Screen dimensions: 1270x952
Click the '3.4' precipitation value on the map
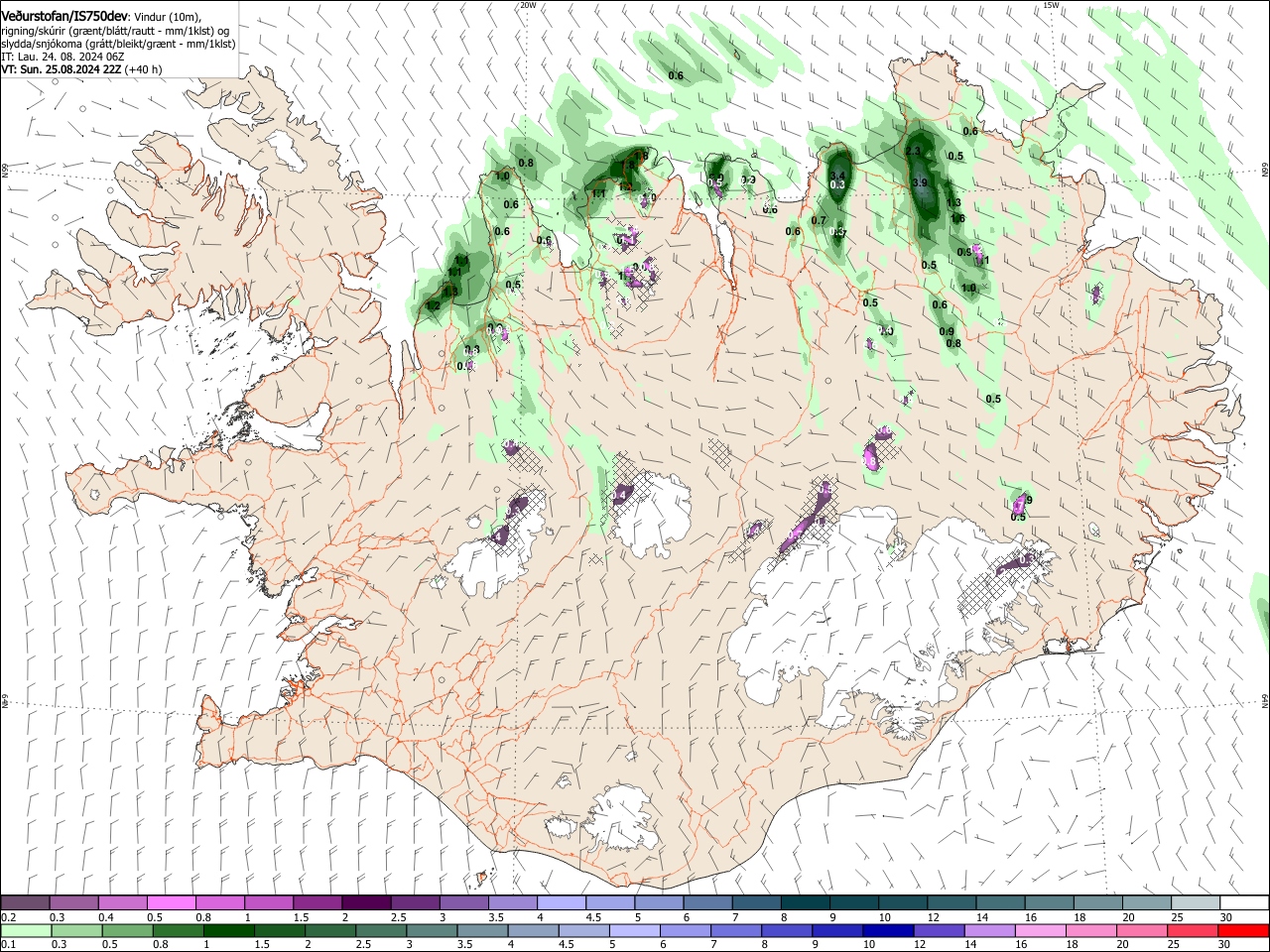tap(836, 177)
